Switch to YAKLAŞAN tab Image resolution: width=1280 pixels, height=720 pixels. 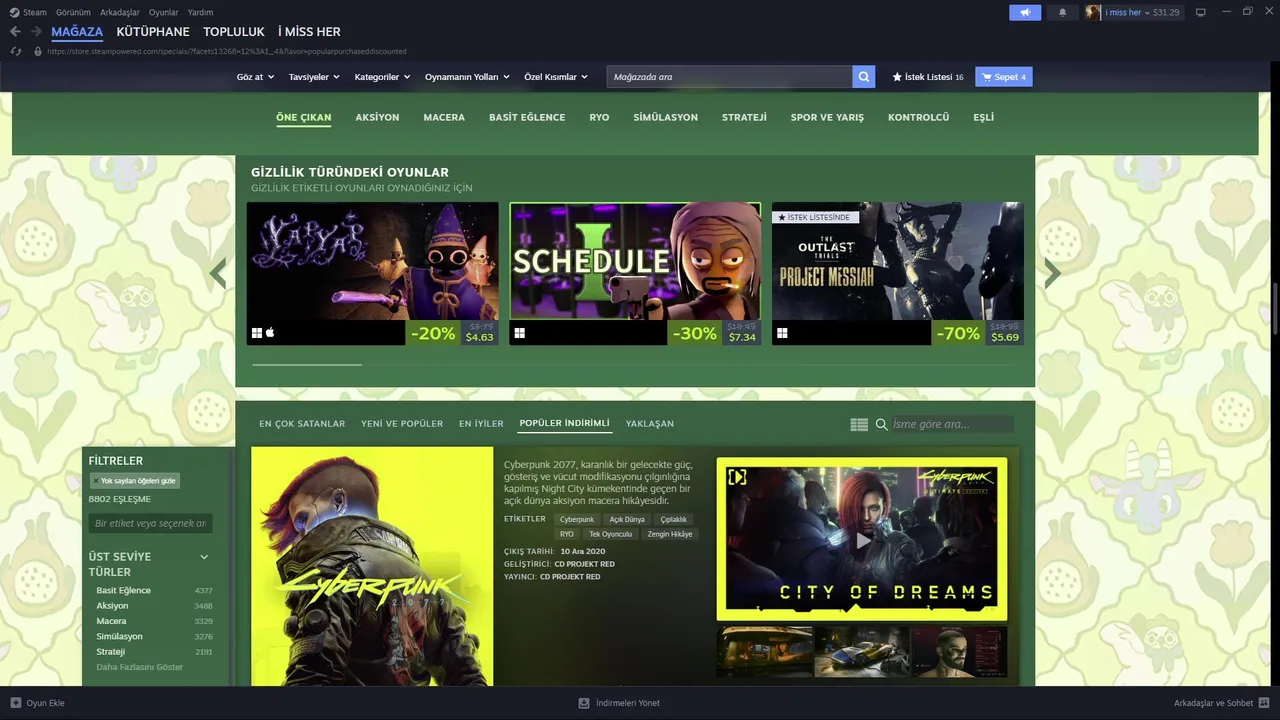coord(650,424)
